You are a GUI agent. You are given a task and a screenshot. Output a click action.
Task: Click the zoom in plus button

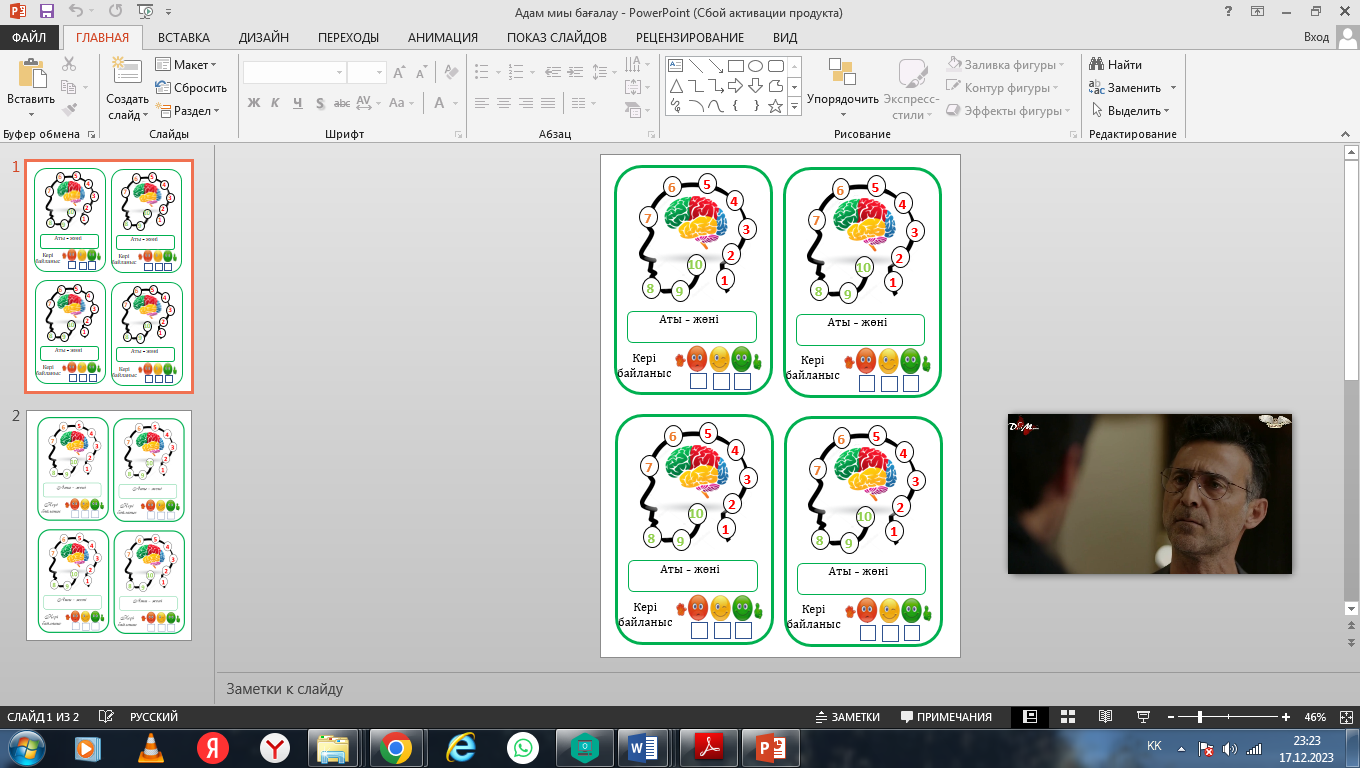[x=1287, y=717]
